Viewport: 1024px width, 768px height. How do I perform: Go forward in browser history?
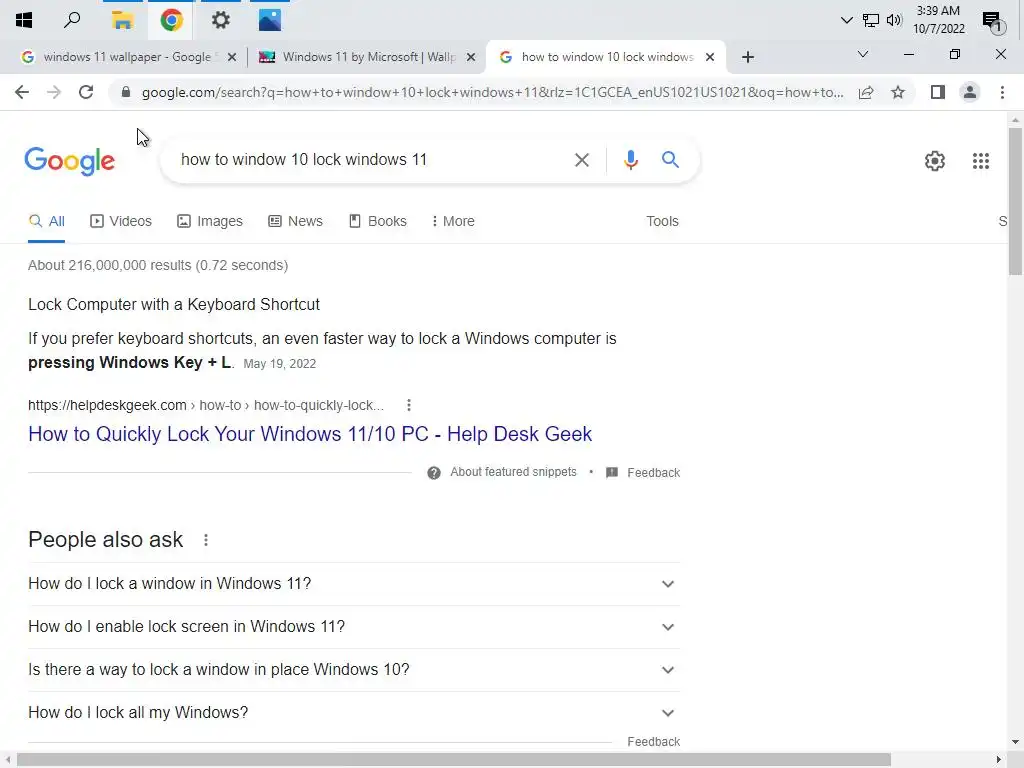click(54, 92)
